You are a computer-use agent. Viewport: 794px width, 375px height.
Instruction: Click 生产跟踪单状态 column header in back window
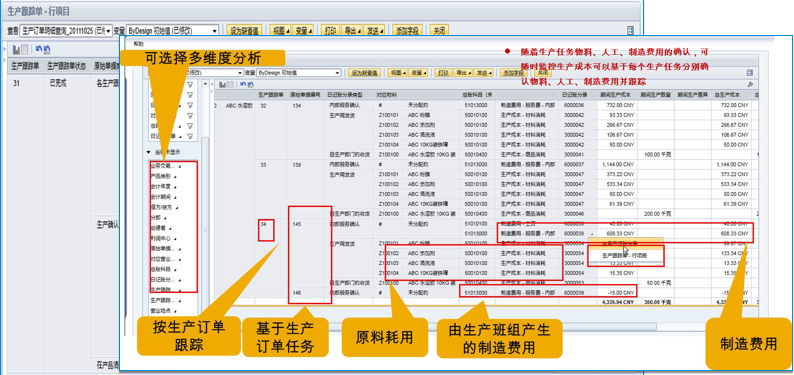(68, 66)
